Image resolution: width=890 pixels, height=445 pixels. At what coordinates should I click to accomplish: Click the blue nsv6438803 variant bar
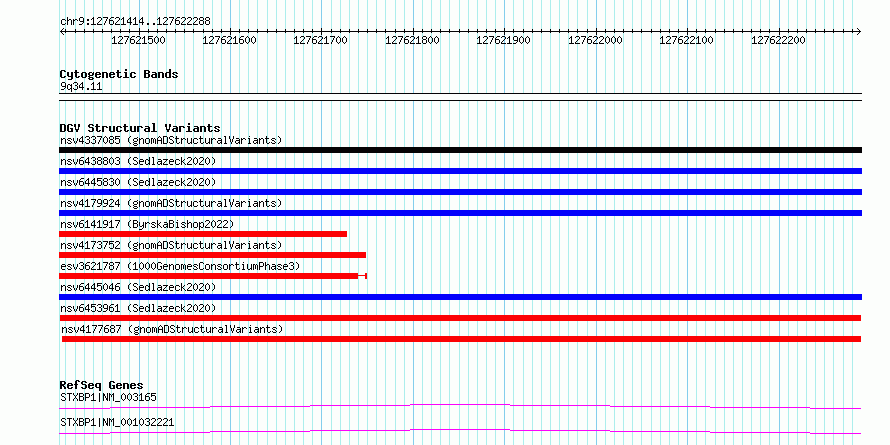tap(460, 171)
